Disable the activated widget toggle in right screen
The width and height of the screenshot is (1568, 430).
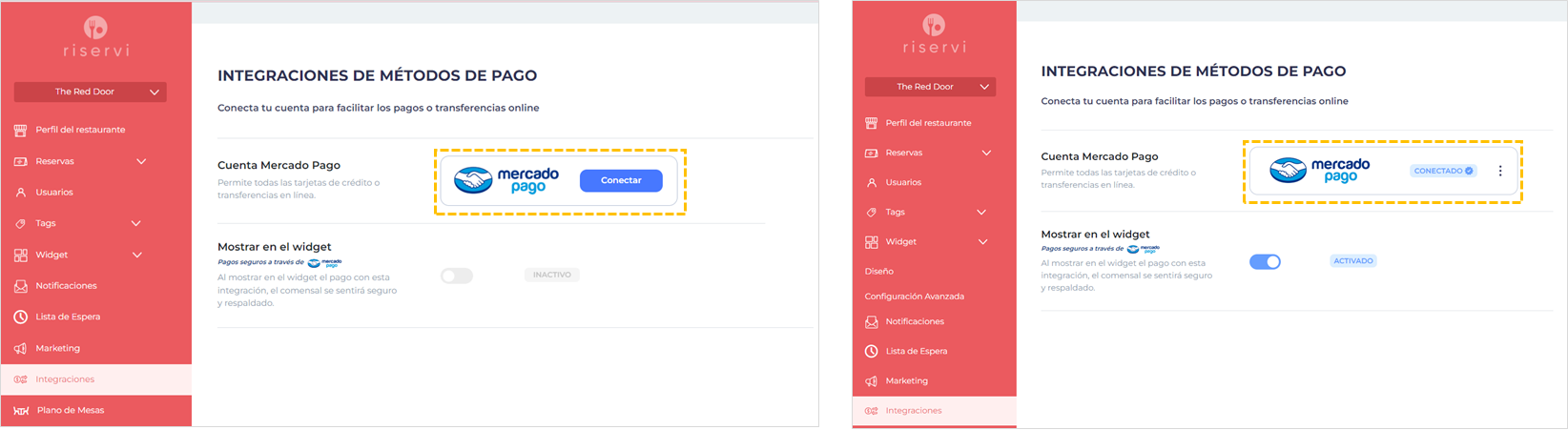click(1265, 261)
